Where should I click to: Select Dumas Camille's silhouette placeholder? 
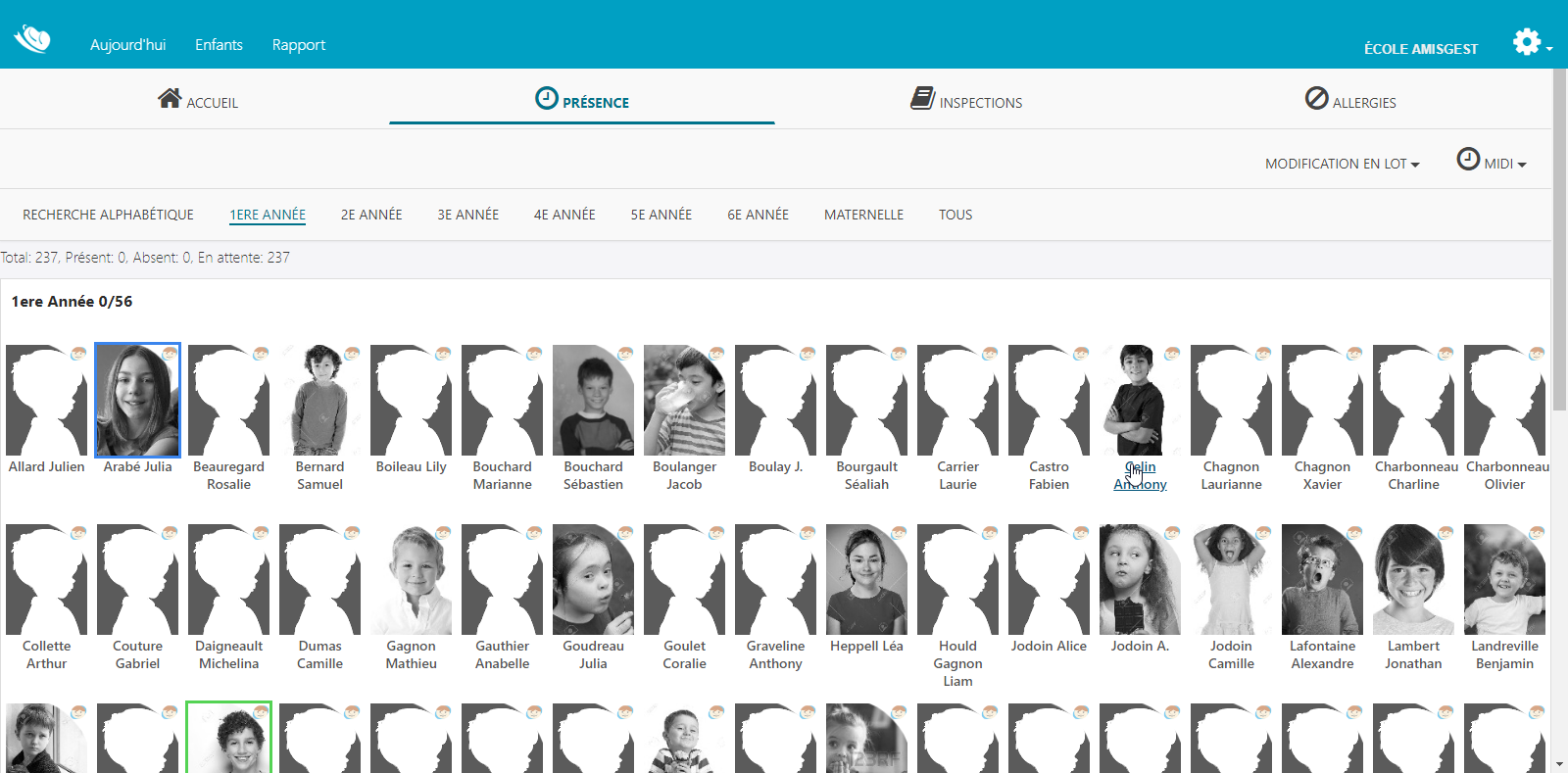[x=319, y=579]
